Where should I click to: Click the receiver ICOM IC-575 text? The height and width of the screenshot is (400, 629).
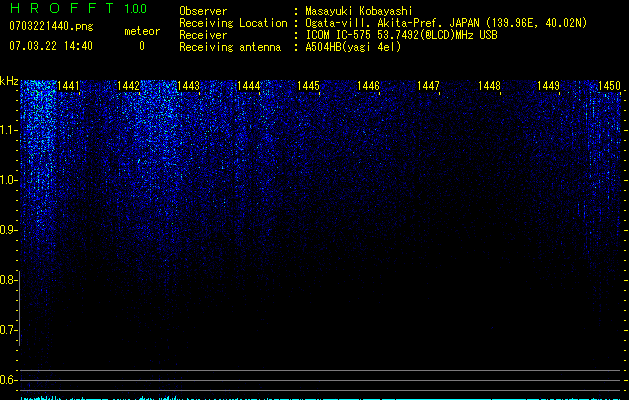(x=402, y=35)
